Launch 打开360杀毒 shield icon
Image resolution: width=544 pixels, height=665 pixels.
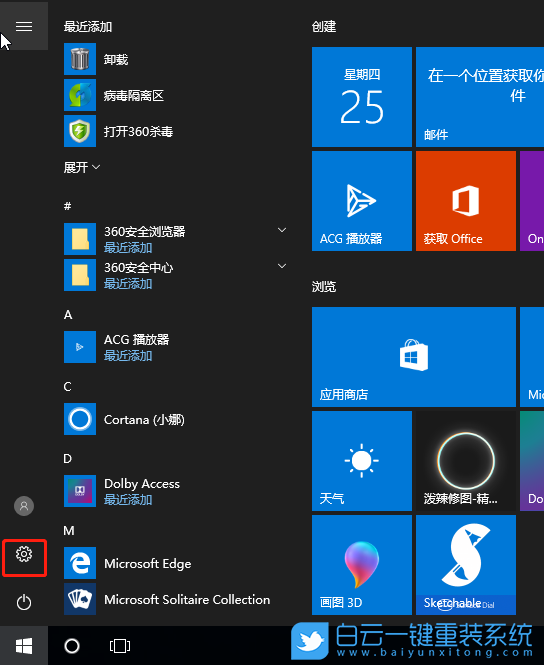point(80,131)
